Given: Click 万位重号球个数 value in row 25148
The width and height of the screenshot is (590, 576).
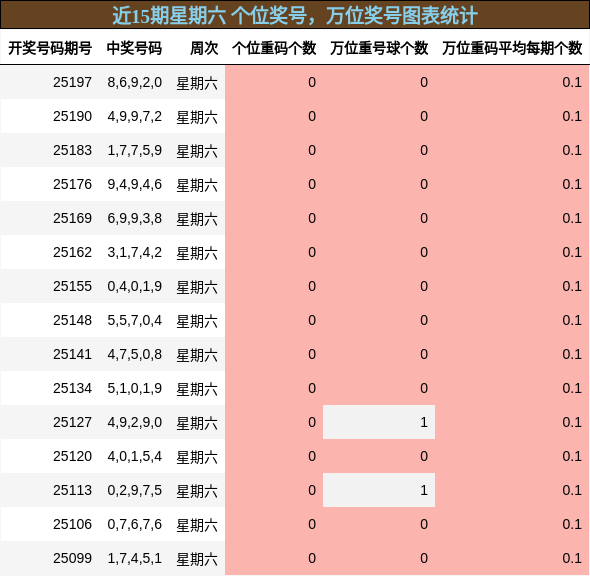Looking at the screenshot, I should pyautogui.click(x=424, y=320).
